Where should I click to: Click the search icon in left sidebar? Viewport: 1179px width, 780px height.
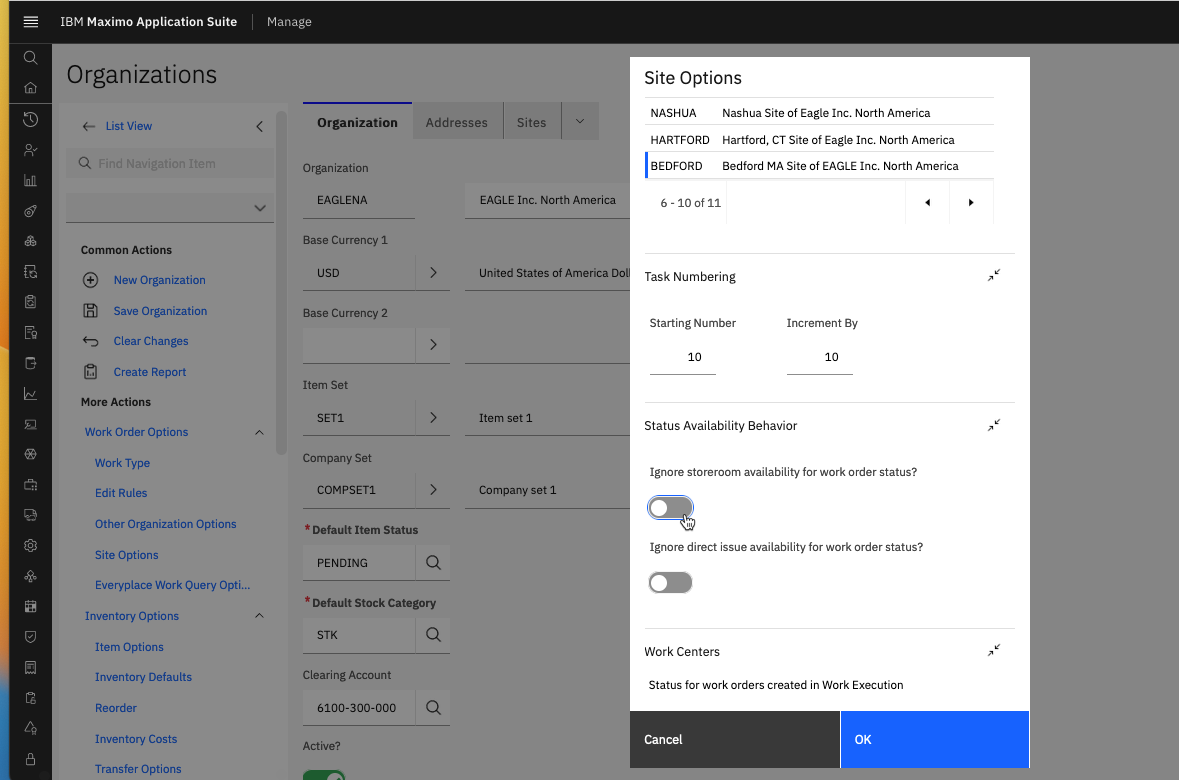click(30, 58)
